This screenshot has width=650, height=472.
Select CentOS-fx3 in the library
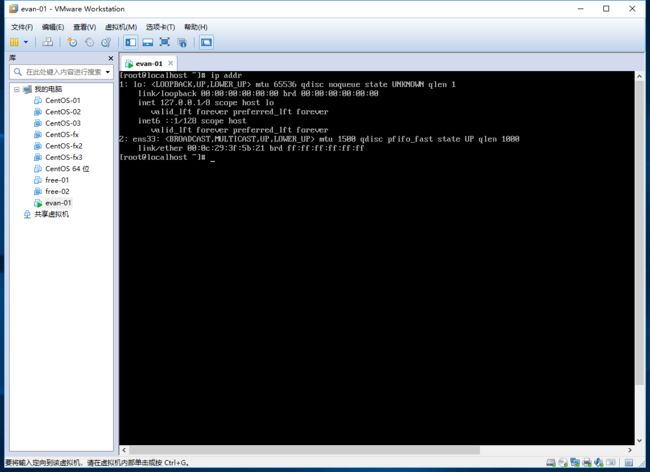tap(63, 157)
